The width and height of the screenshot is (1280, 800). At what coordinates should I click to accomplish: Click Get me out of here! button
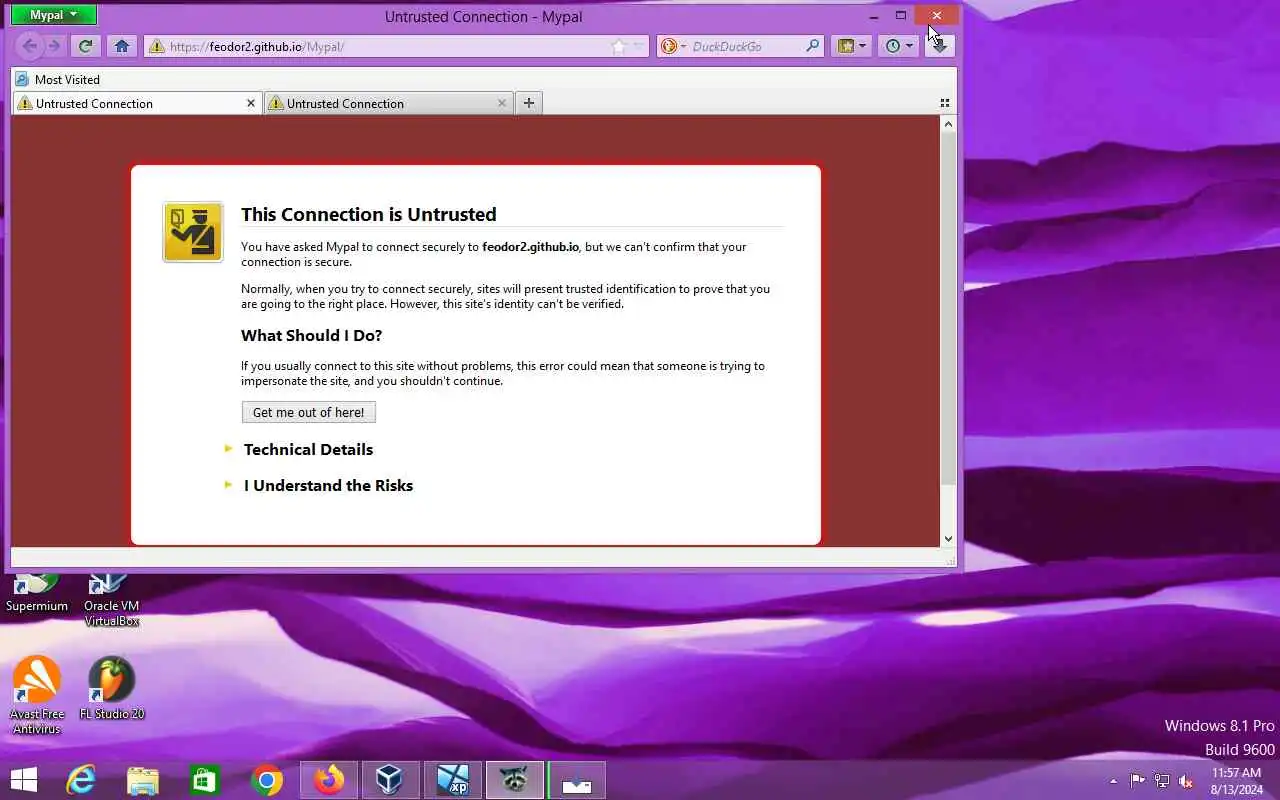[309, 412]
